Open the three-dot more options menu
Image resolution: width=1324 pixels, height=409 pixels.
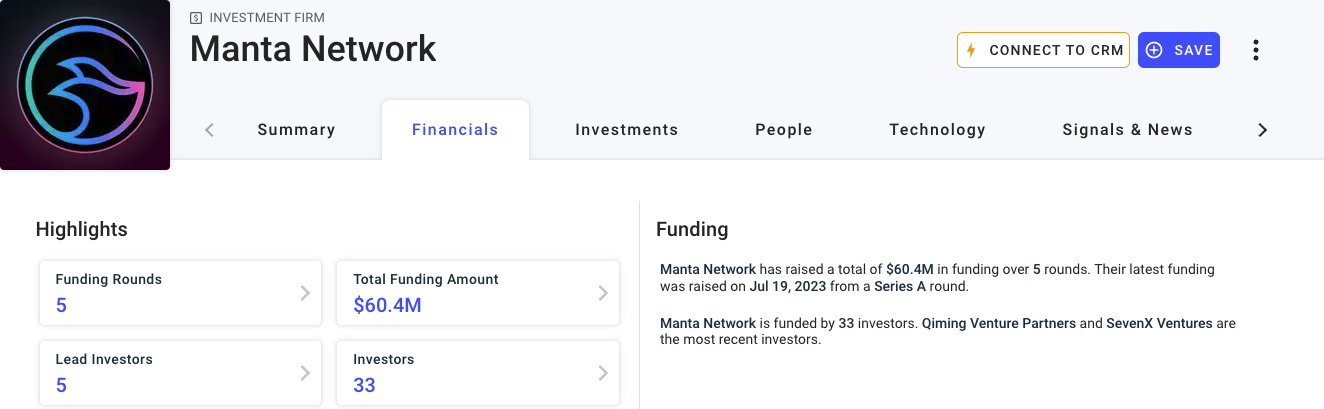(x=1256, y=50)
